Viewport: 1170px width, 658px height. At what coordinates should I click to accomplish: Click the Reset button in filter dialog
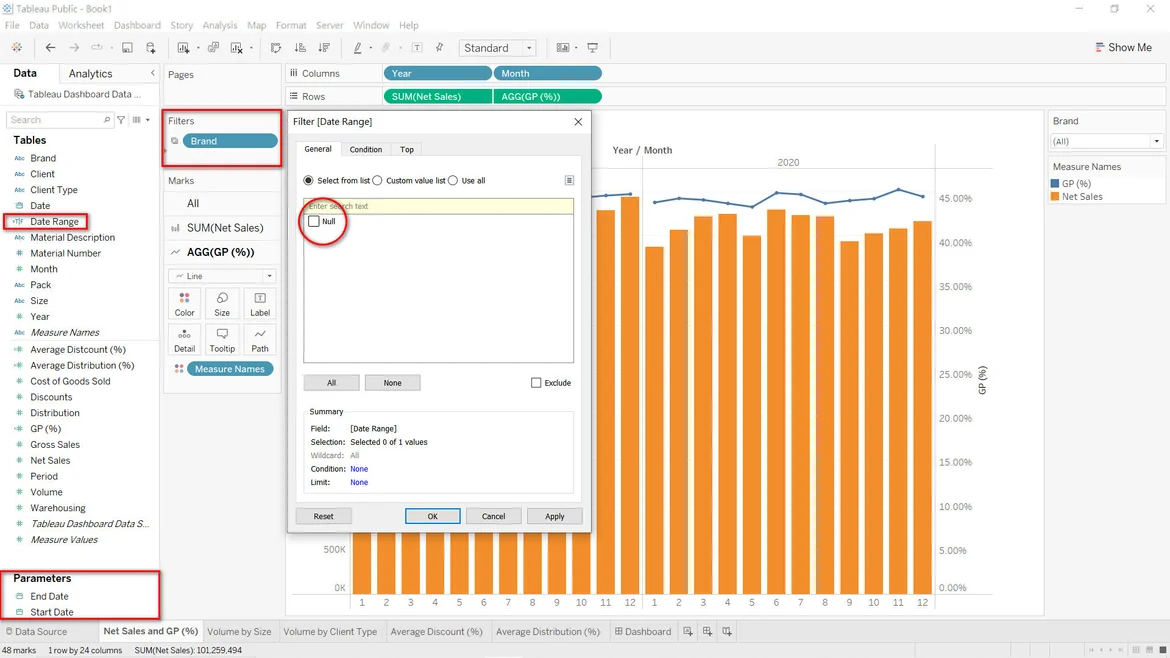pos(323,516)
